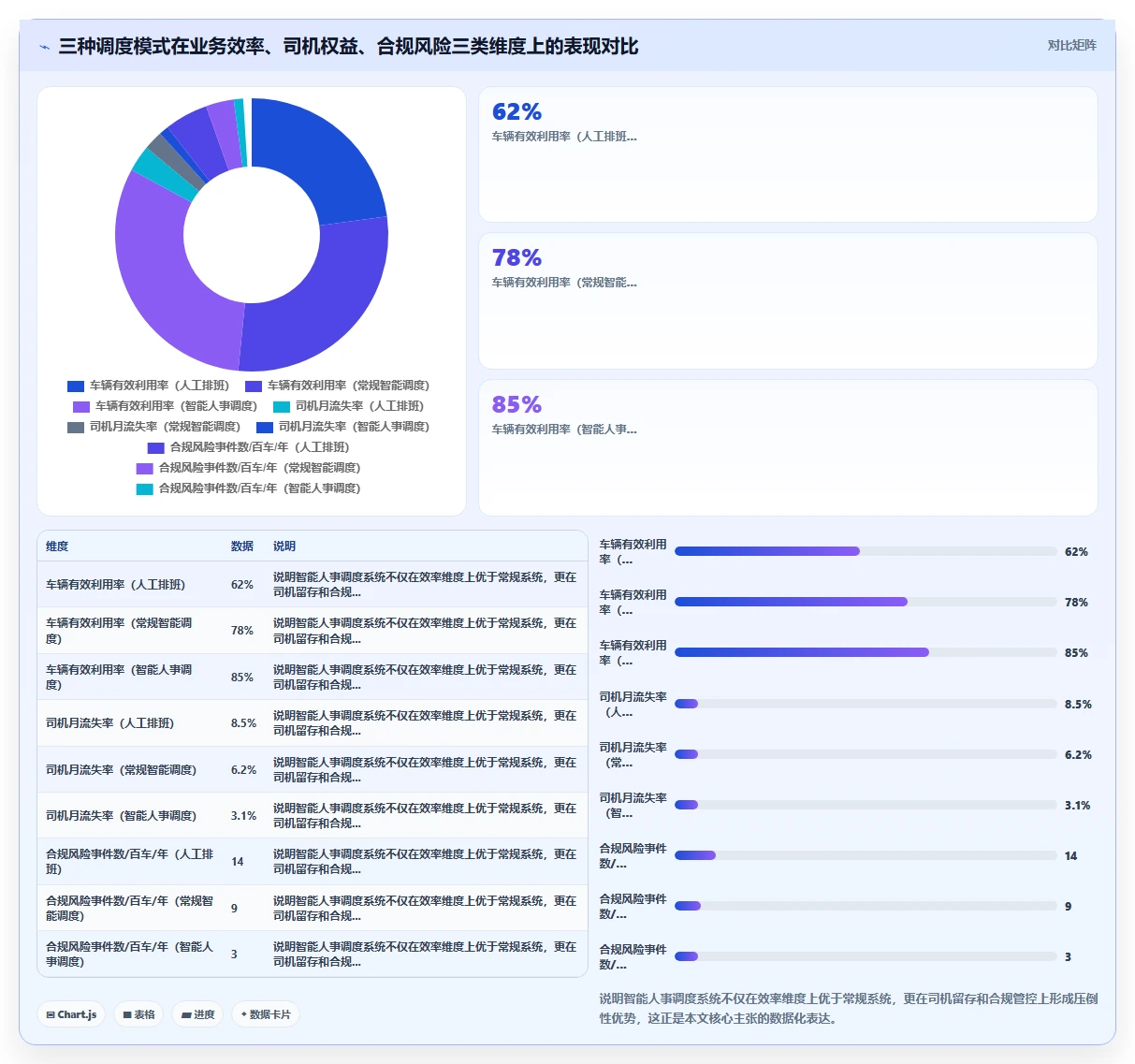Image resolution: width=1135 pixels, height=1064 pixels.
Task: Click the progress bar valued 14
Action: pyautogui.click(x=866, y=855)
